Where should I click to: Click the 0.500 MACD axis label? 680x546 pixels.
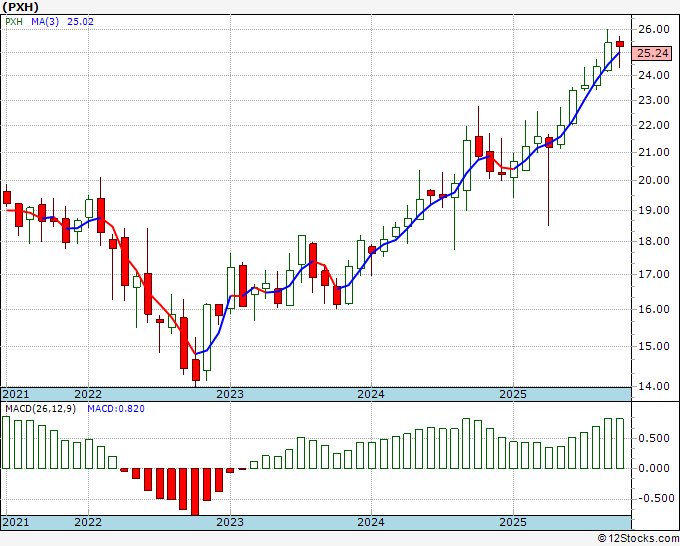pos(654,438)
